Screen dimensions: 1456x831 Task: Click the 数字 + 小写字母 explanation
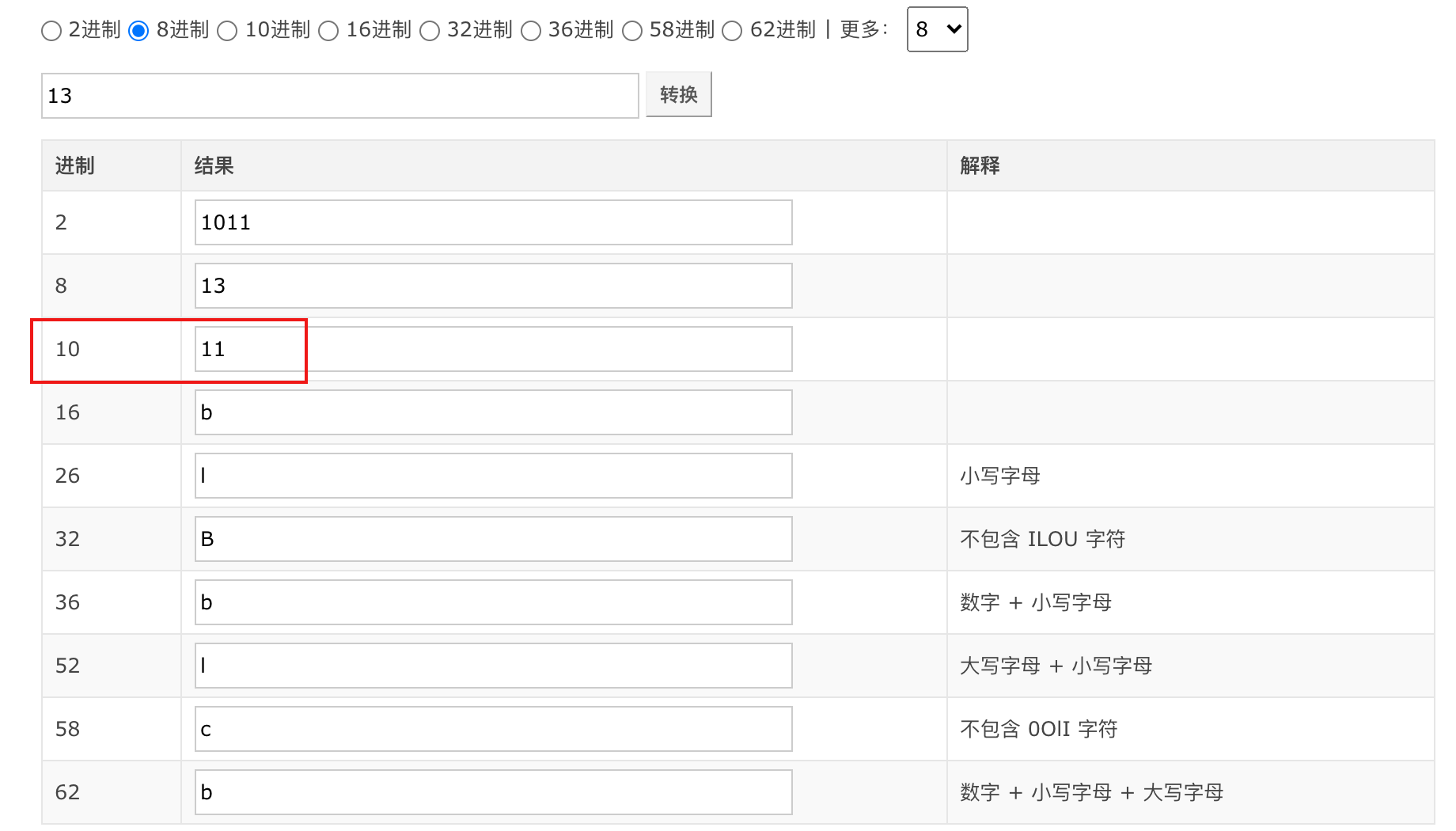point(1036,602)
